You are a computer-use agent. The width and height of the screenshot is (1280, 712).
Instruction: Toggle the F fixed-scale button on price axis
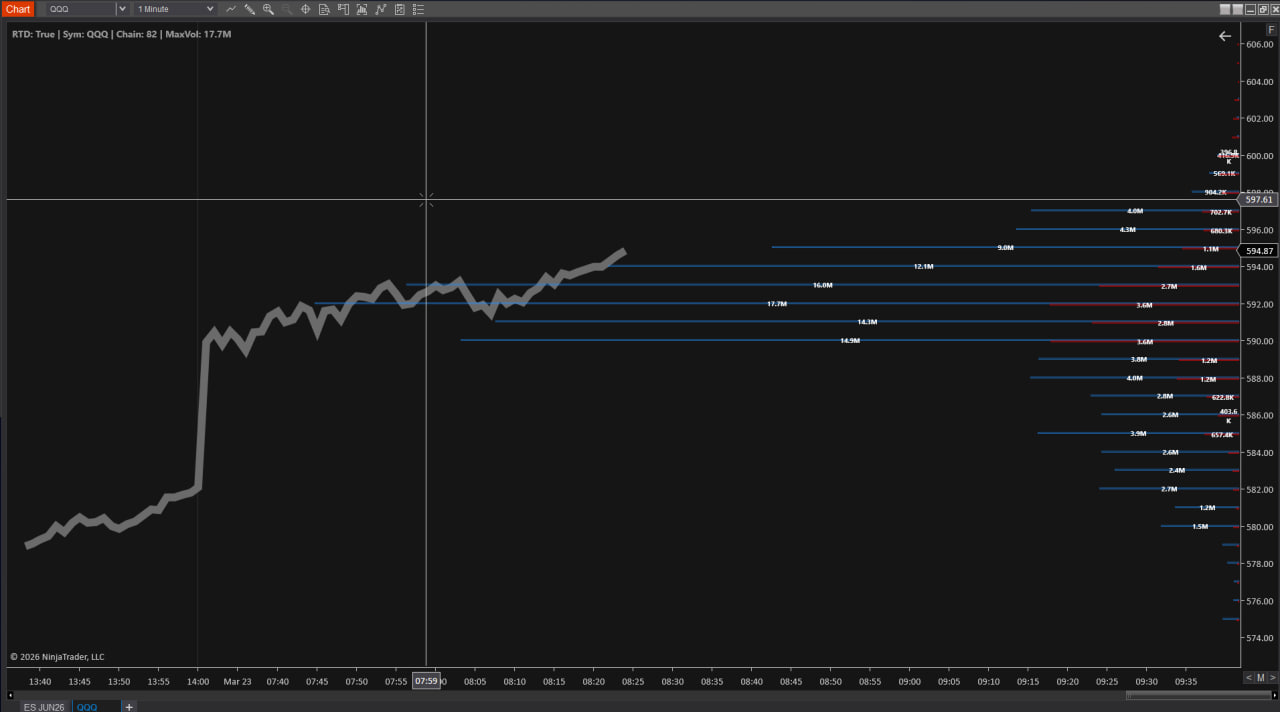(1271, 30)
